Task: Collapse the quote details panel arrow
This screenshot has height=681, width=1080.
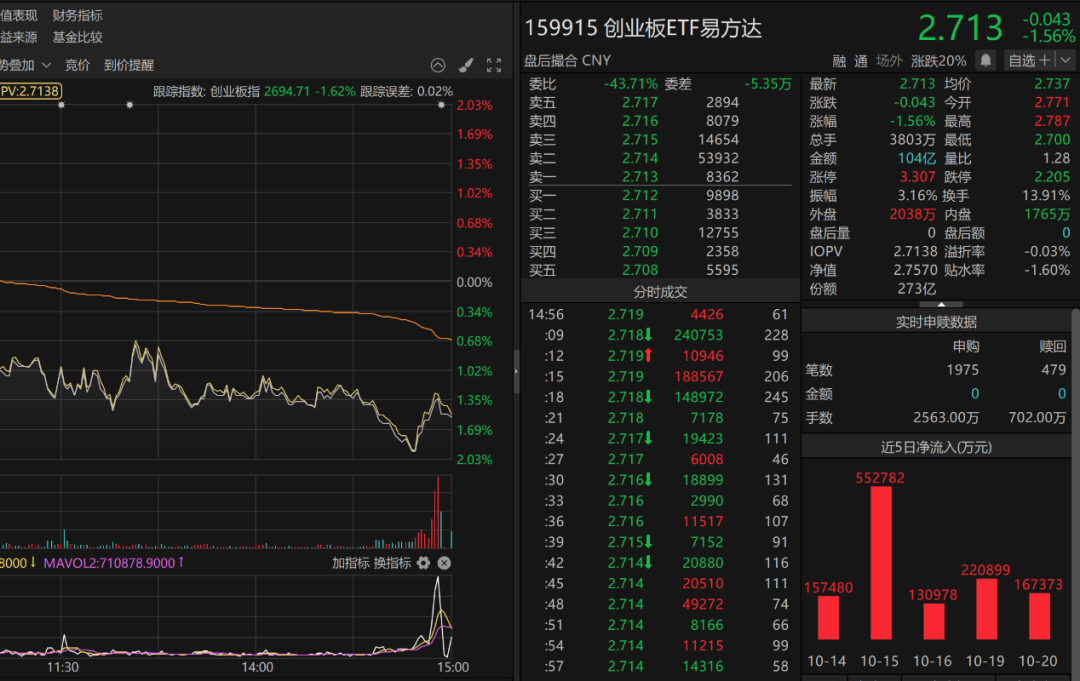Action: pyautogui.click(x=942, y=304)
